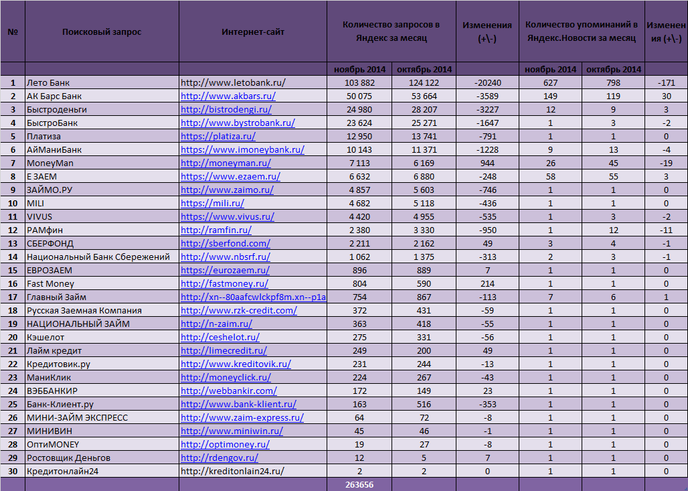The width and height of the screenshot is (688, 491).
Task: Select the 'Национальный Банк Сбережений' cell
Action: pyautogui.click(x=102, y=257)
